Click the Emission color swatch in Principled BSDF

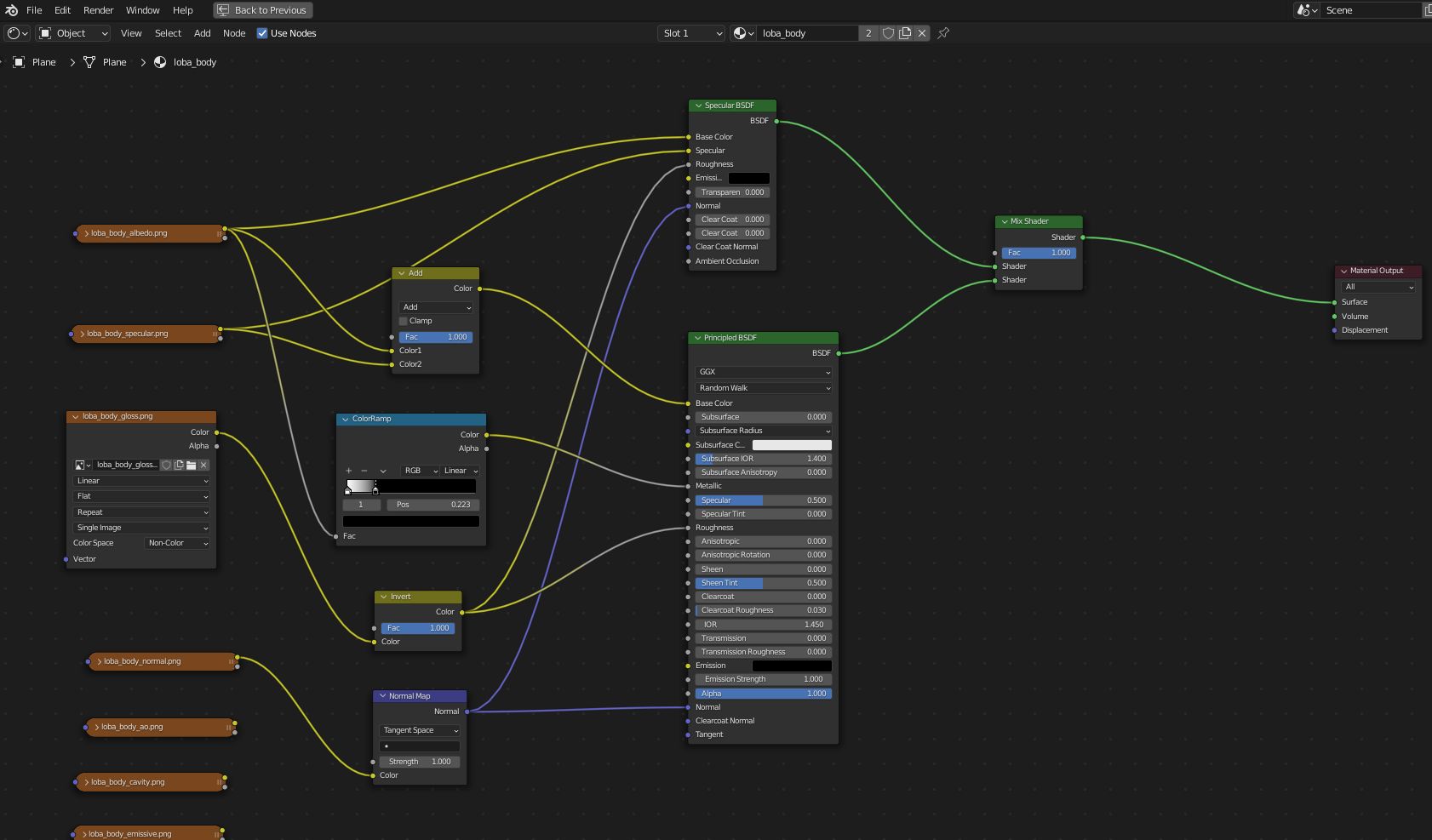pos(792,666)
